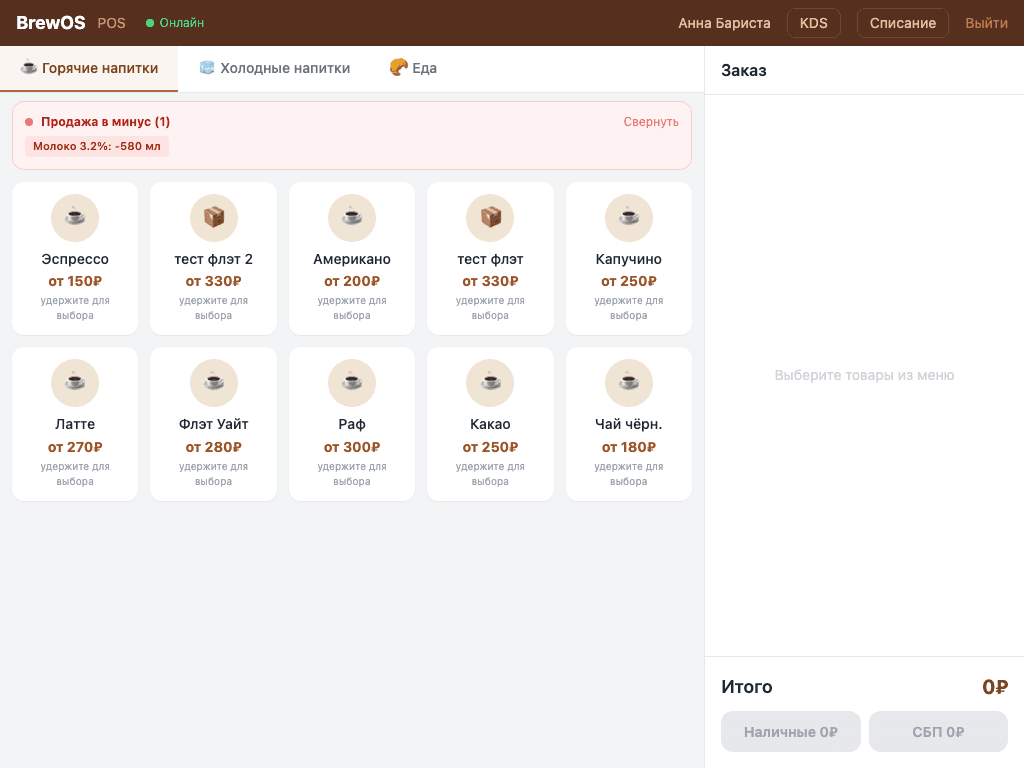Click the Чай чёрн. cup icon
Image resolution: width=1024 pixels, height=768 pixels.
(629, 383)
